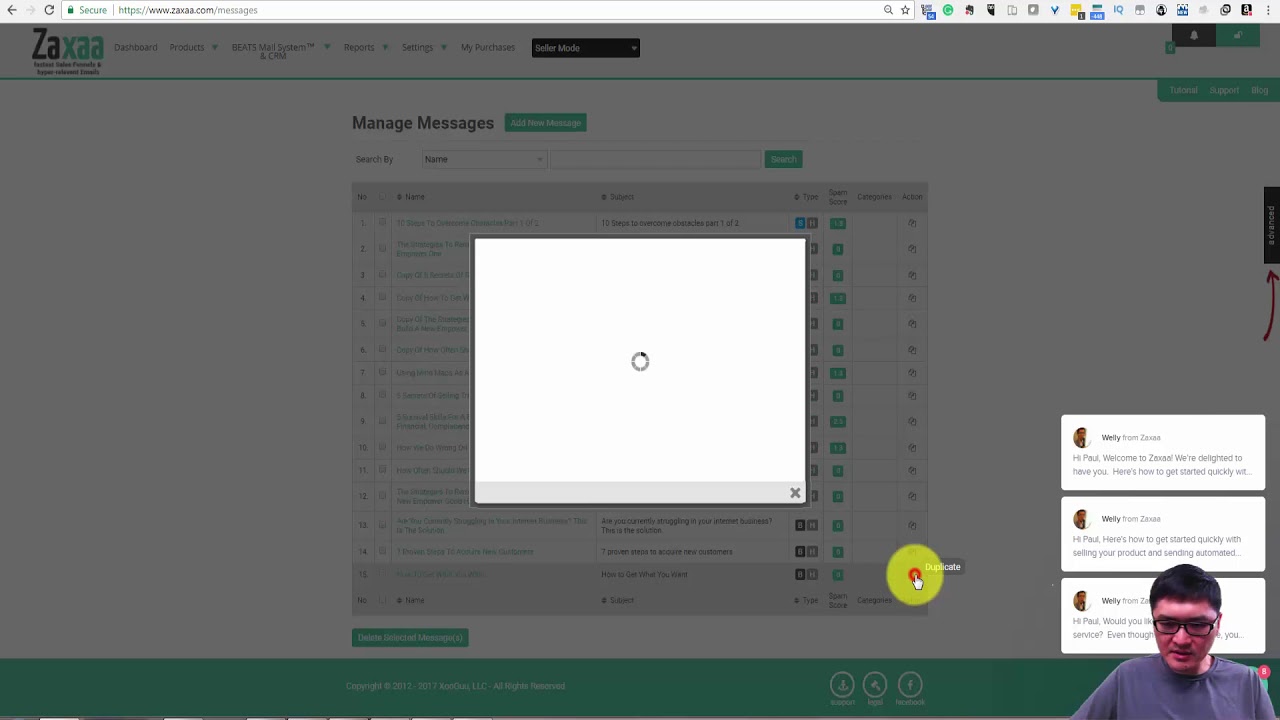Check the box for message row 1
This screenshot has height=720, width=1280.
[382, 223]
